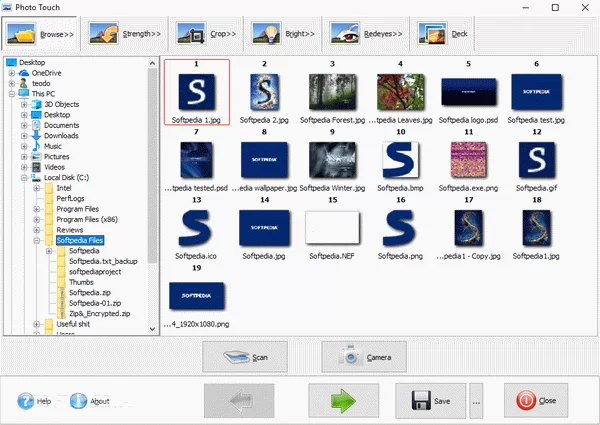Select the 1920x1080.png thumbnail

(196, 296)
